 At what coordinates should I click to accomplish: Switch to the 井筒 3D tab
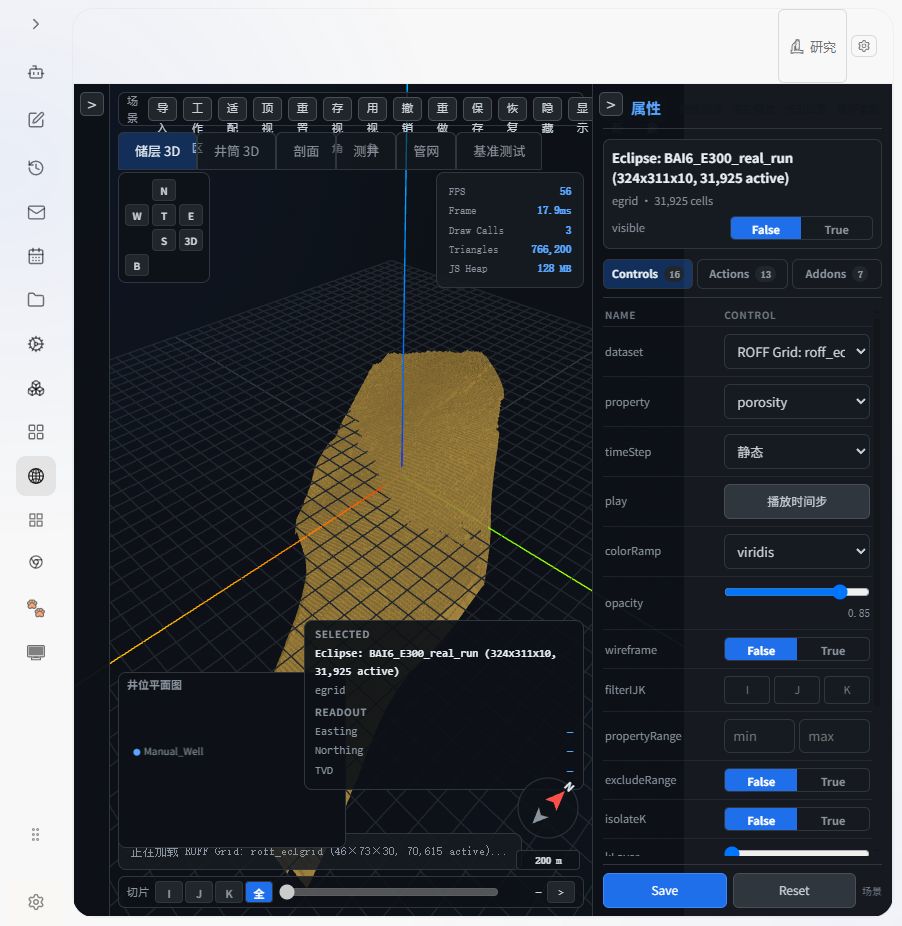(236, 151)
